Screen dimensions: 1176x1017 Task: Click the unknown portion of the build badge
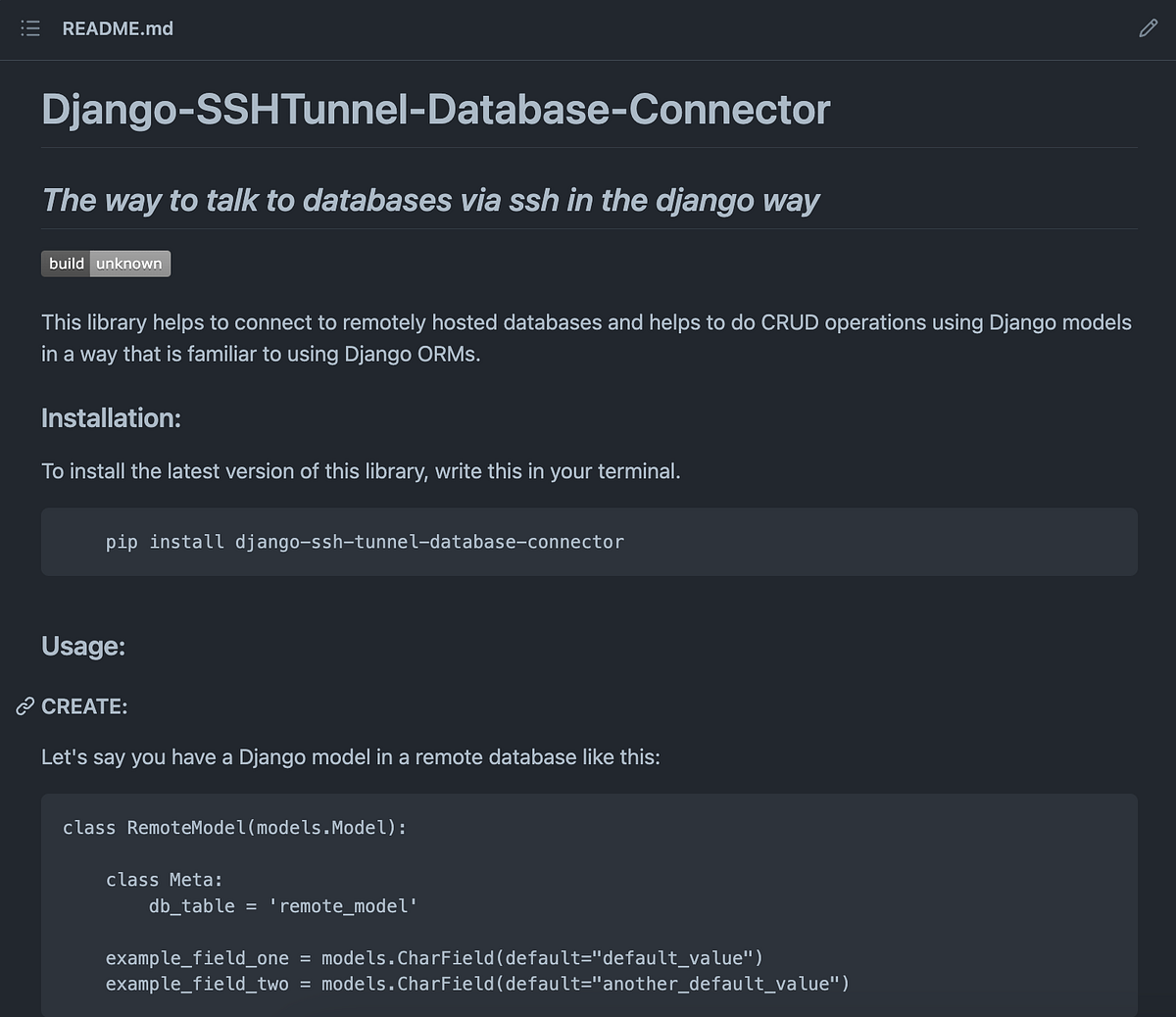click(129, 263)
